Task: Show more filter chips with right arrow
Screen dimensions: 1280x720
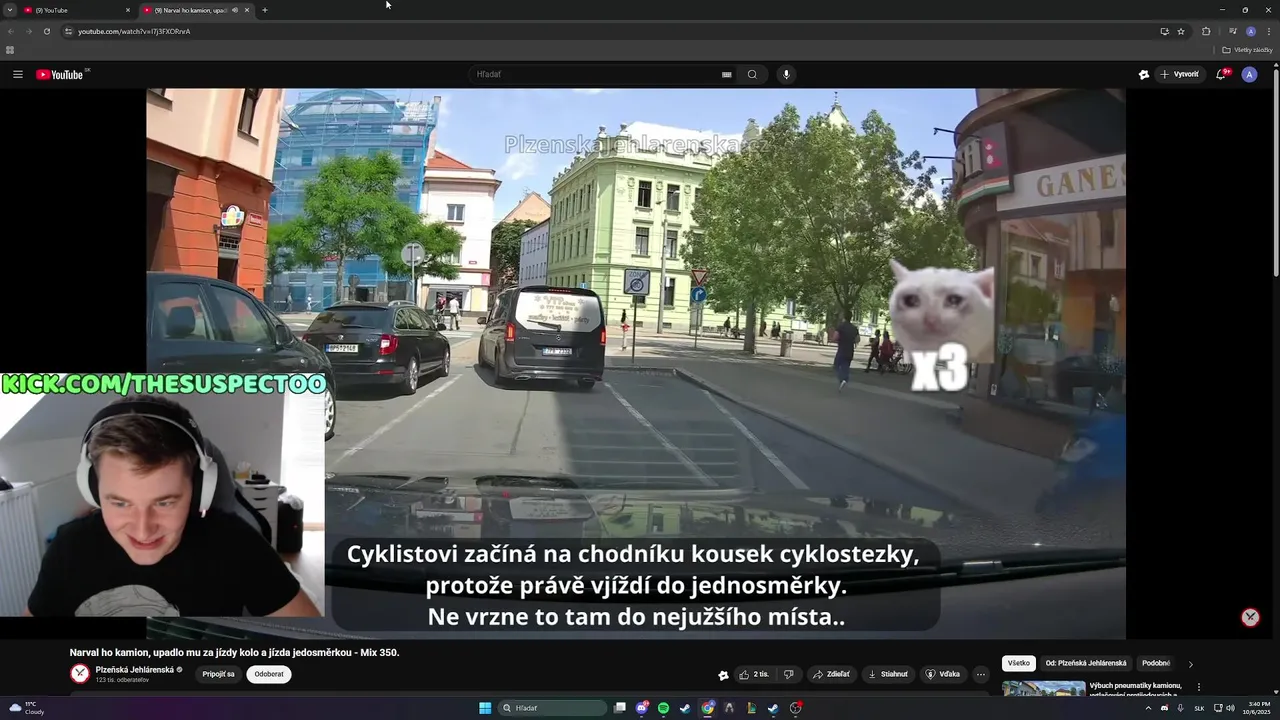Action: pos(1190,664)
